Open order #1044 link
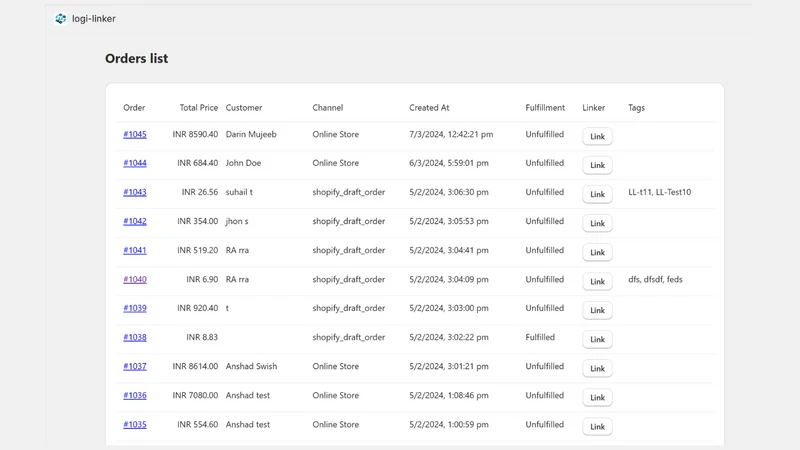 point(135,163)
